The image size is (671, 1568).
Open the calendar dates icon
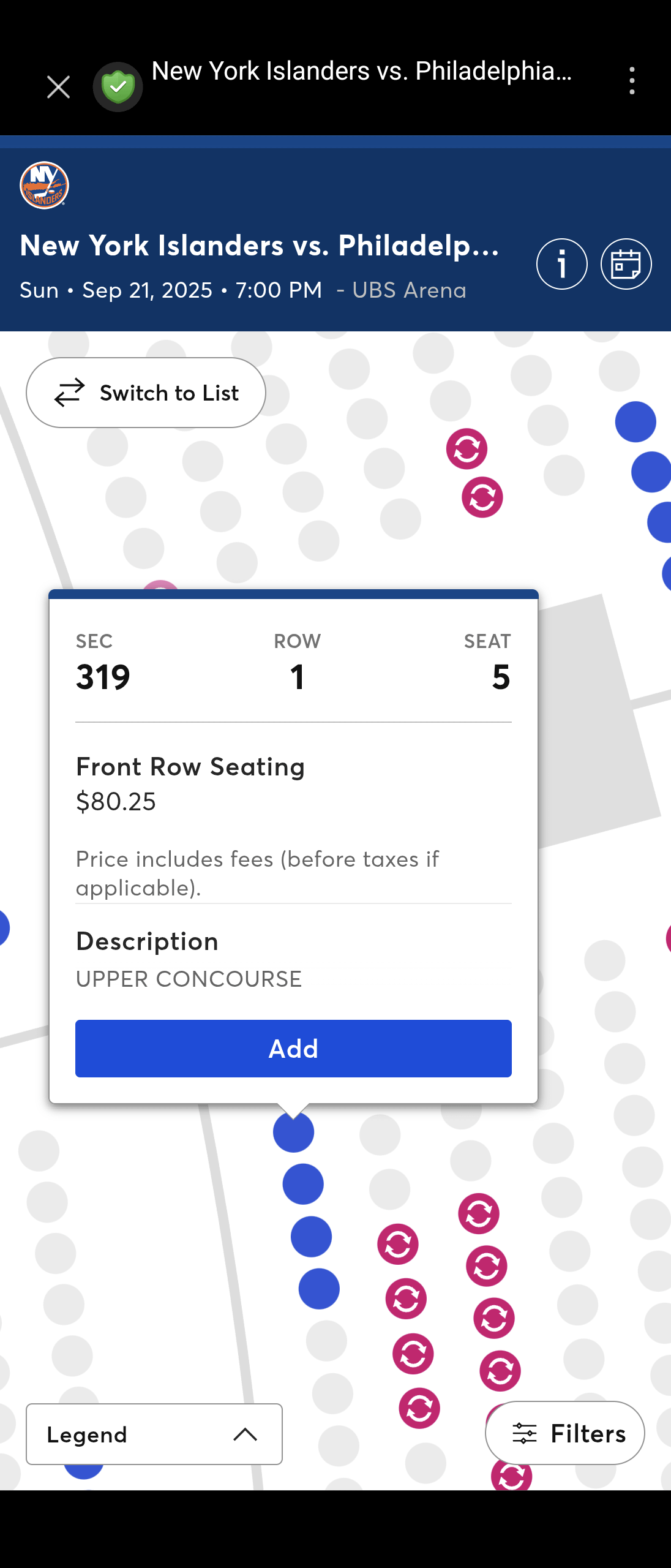[x=626, y=264]
